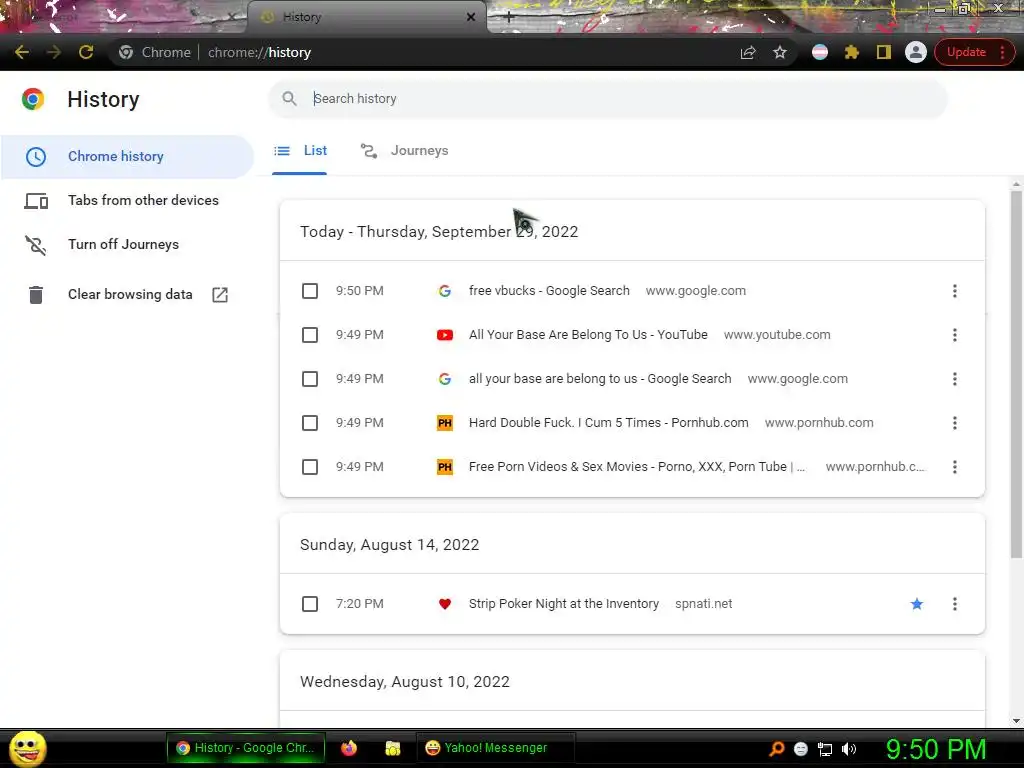Click the share page icon in the address bar
The image size is (1024, 768).
click(x=748, y=52)
